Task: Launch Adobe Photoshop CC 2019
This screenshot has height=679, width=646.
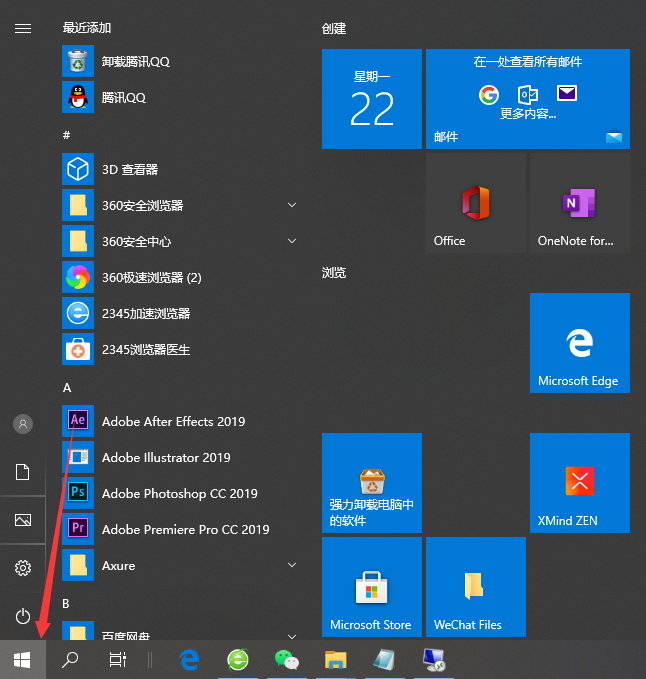Action: point(179,493)
